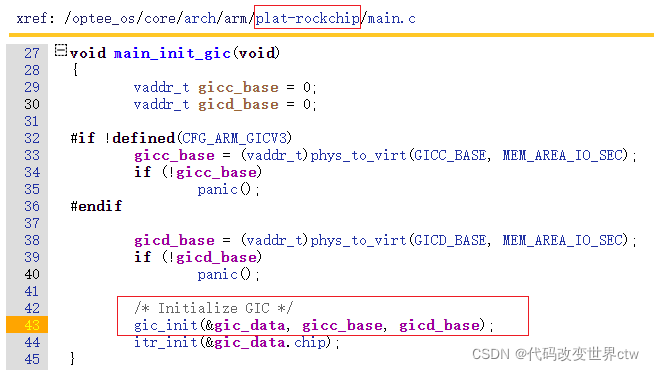Click gicc_base variable on line 29

(238, 88)
